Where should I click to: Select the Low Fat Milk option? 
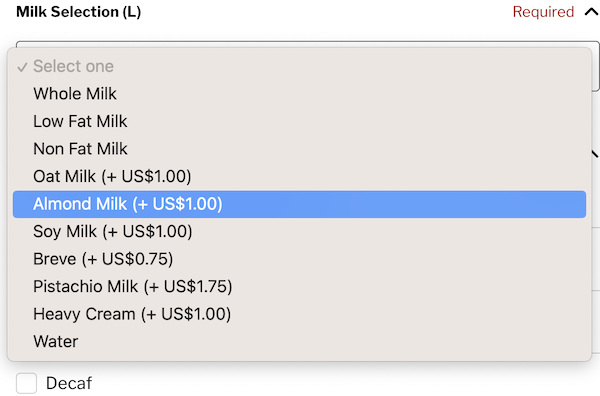299,121
